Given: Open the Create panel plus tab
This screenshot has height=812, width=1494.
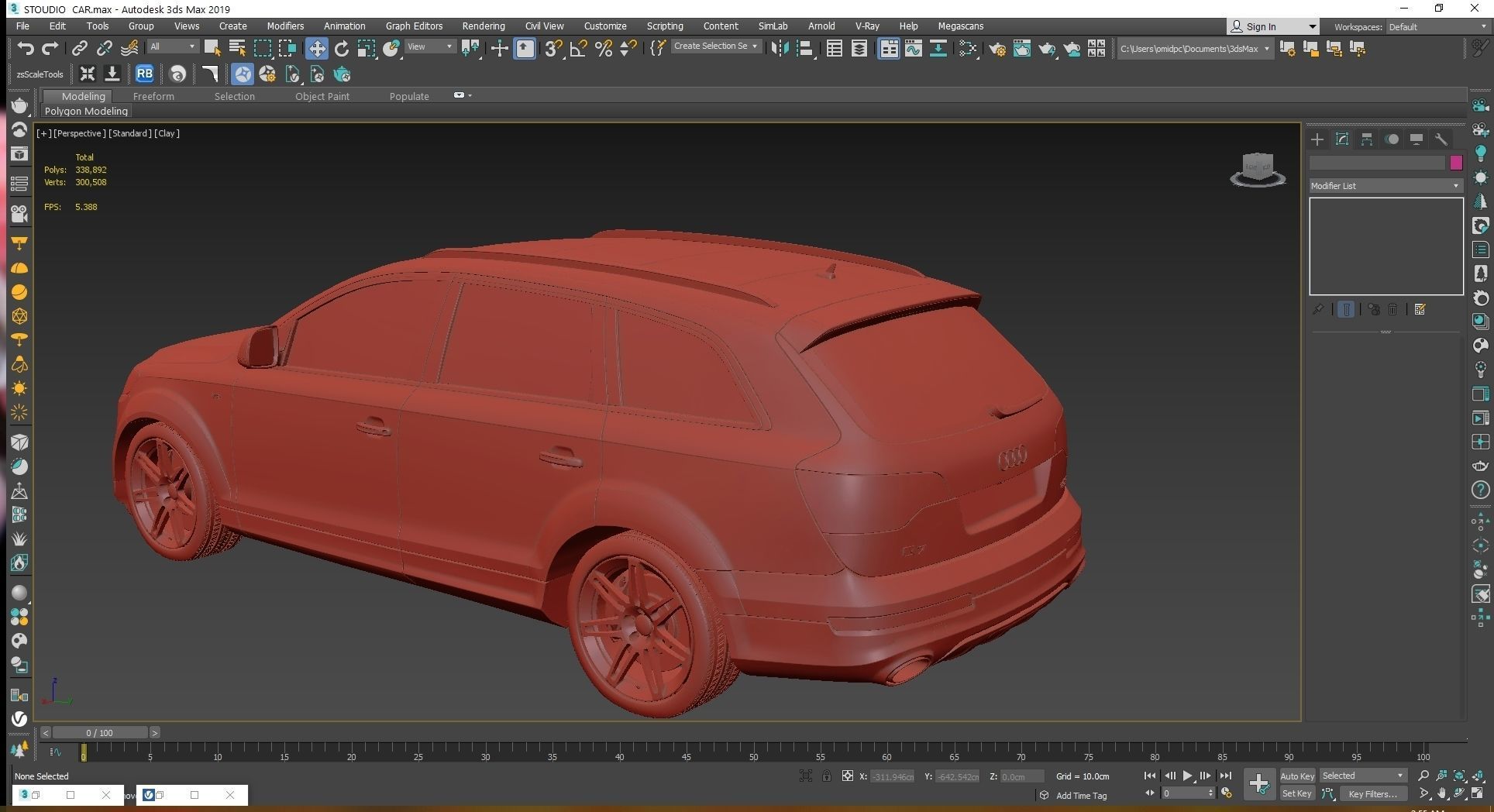Looking at the screenshot, I should [1317, 139].
